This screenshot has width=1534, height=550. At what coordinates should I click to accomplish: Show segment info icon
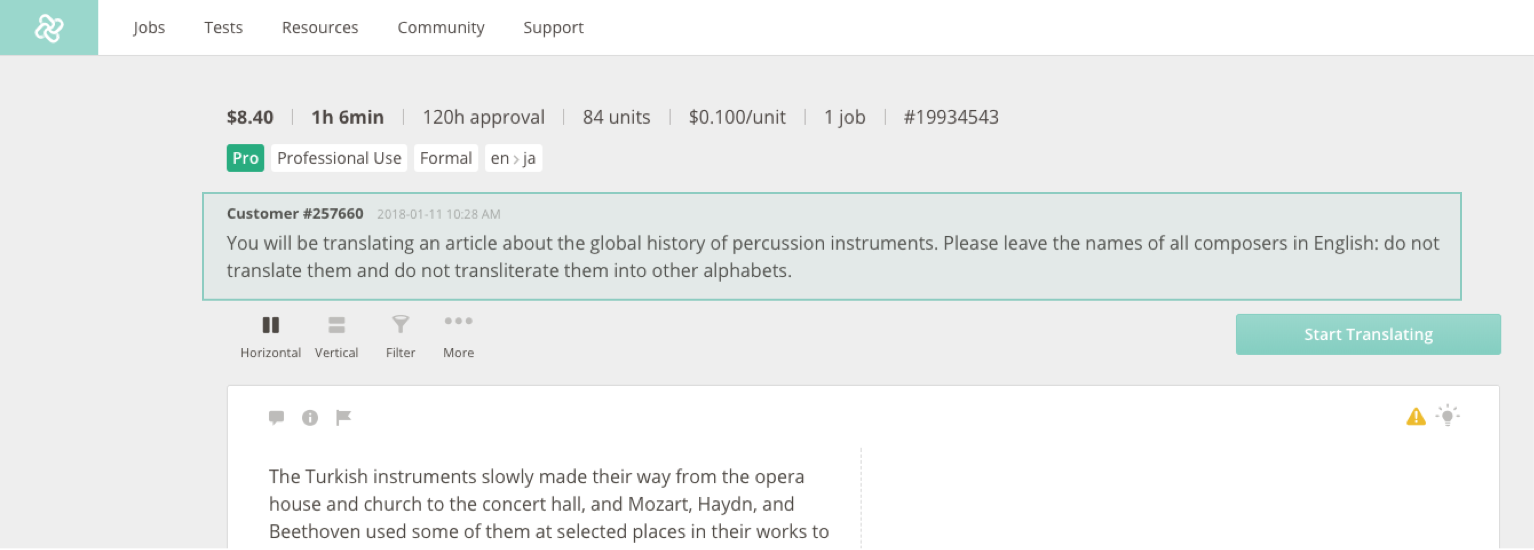click(x=310, y=418)
